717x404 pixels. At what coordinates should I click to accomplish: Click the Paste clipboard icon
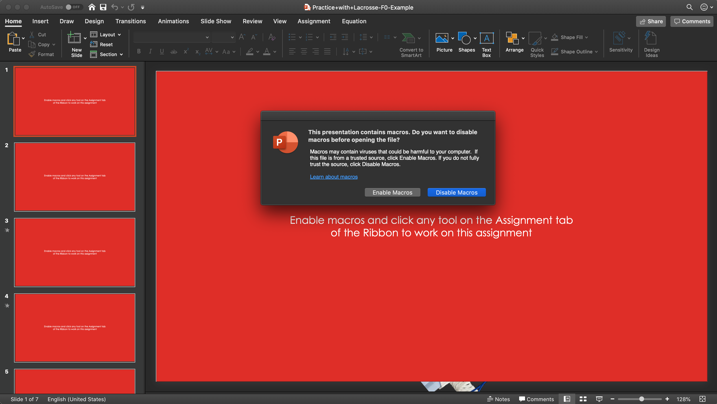click(x=13, y=39)
